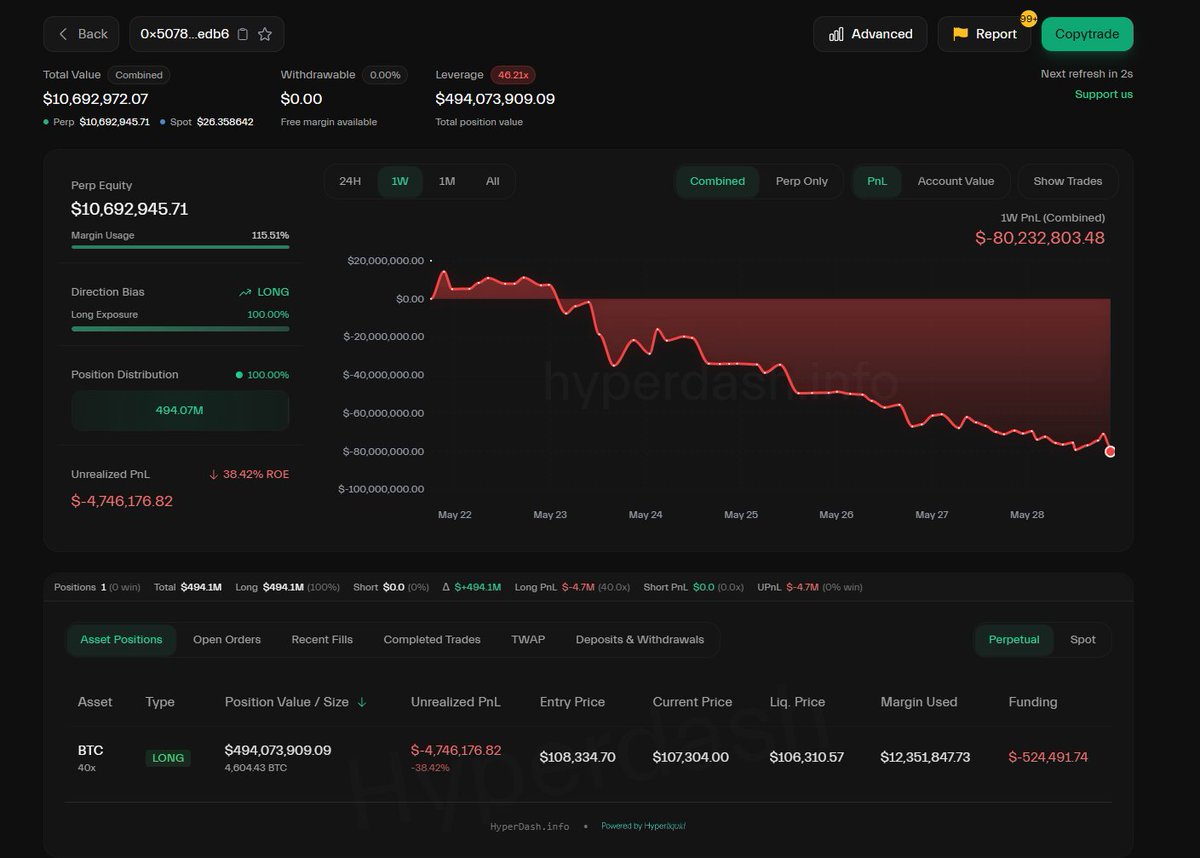Click the BTC asset row name
1200x858 pixels.
click(x=91, y=750)
